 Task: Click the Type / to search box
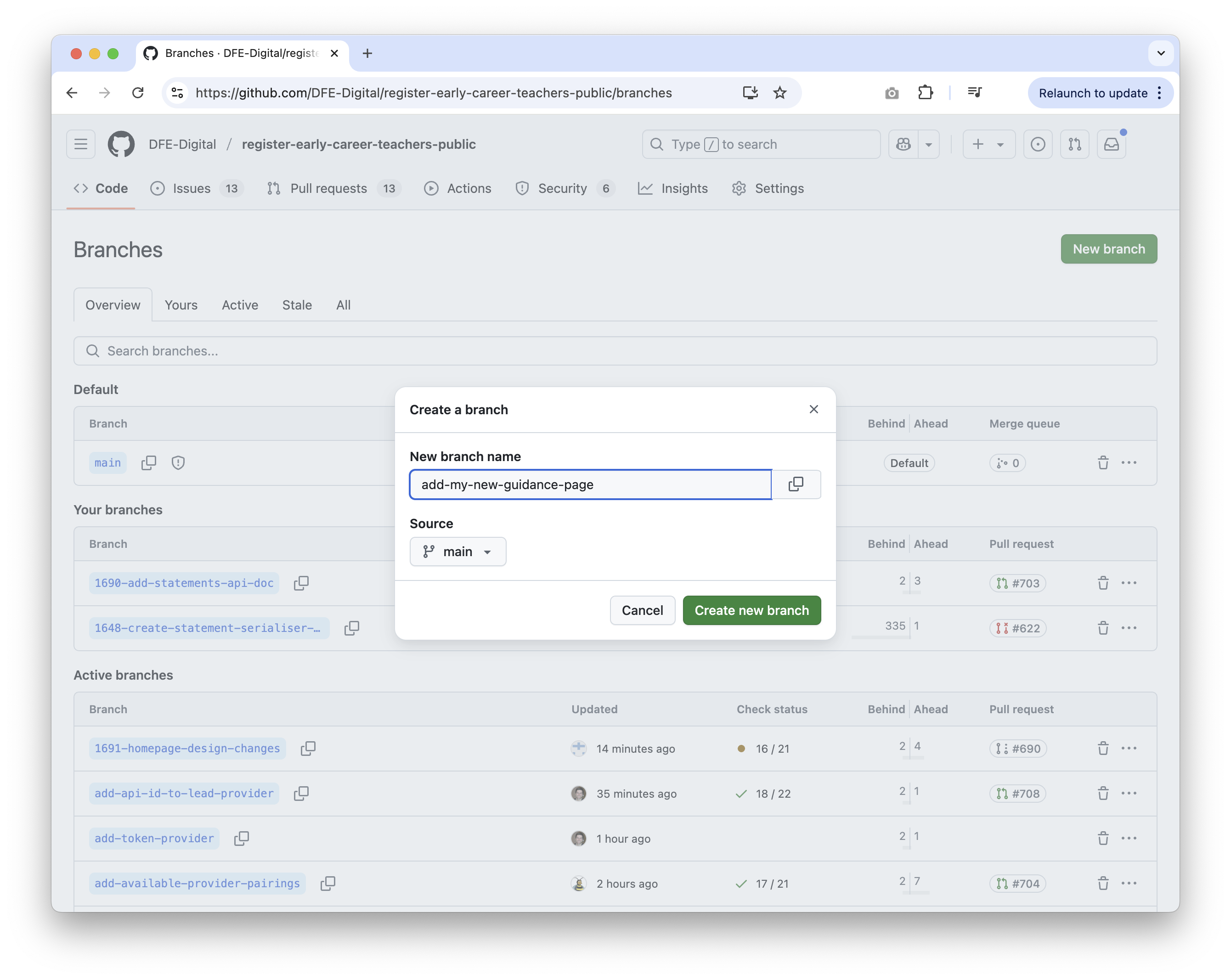pos(761,144)
